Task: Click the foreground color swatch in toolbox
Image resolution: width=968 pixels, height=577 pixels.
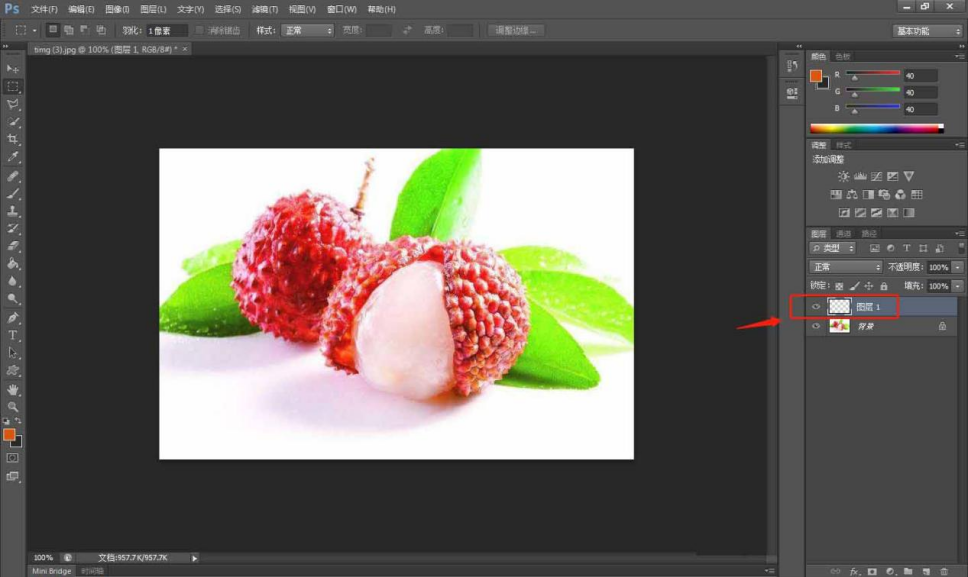Action: point(9,434)
